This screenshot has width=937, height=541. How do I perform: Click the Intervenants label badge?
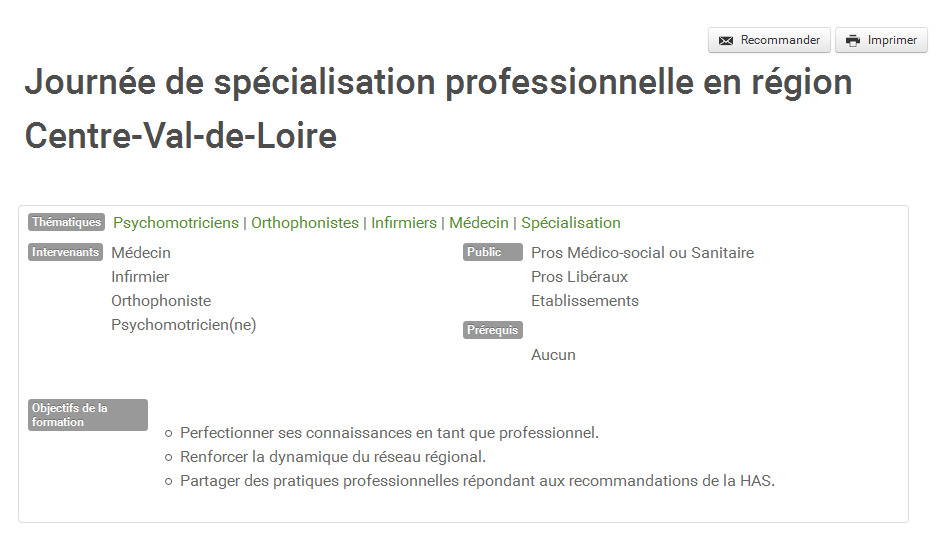[65, 252]
